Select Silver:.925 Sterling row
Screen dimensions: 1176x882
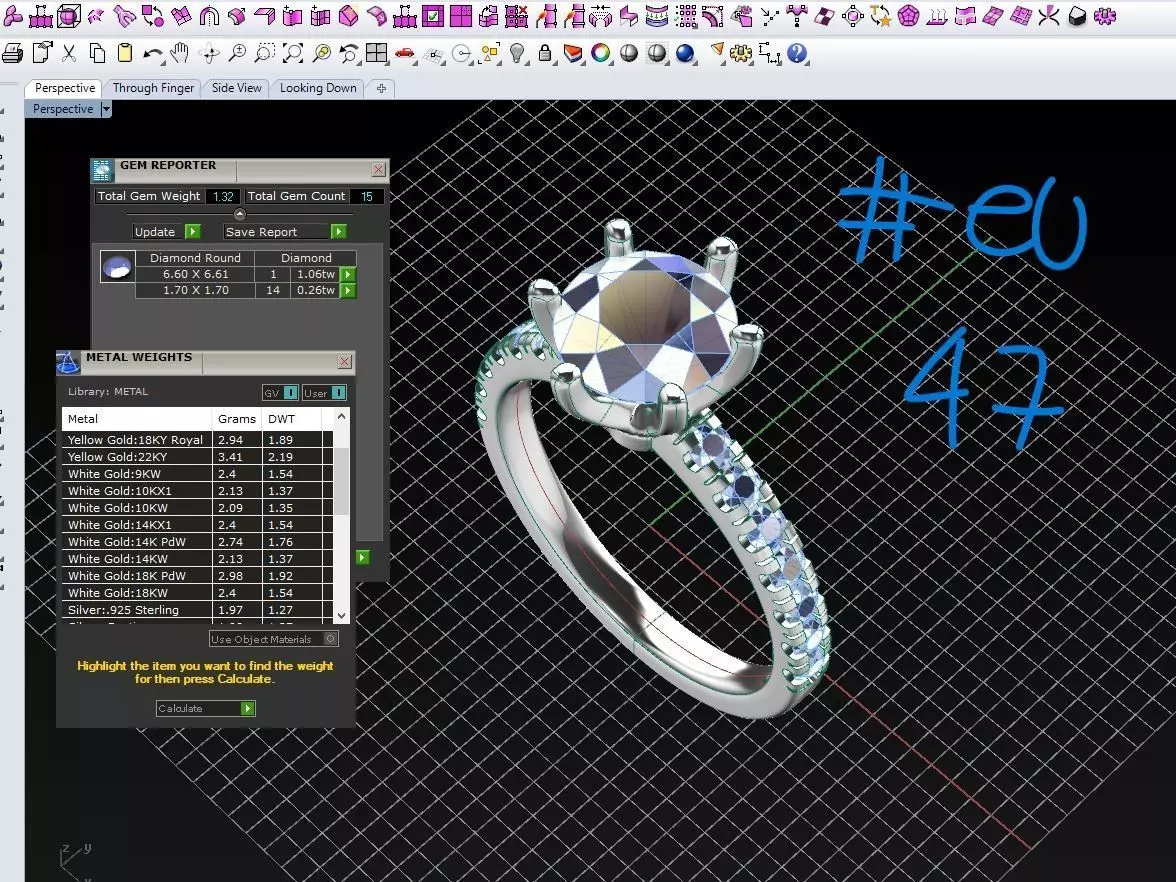coord(197,610)
